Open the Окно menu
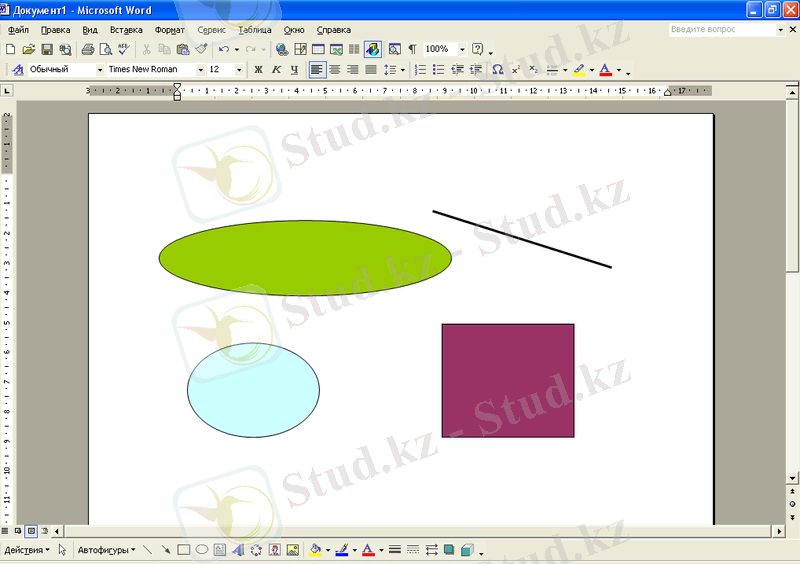Image resolution: width=800 pixels, height=564 pixels. (x=294, y=30)
